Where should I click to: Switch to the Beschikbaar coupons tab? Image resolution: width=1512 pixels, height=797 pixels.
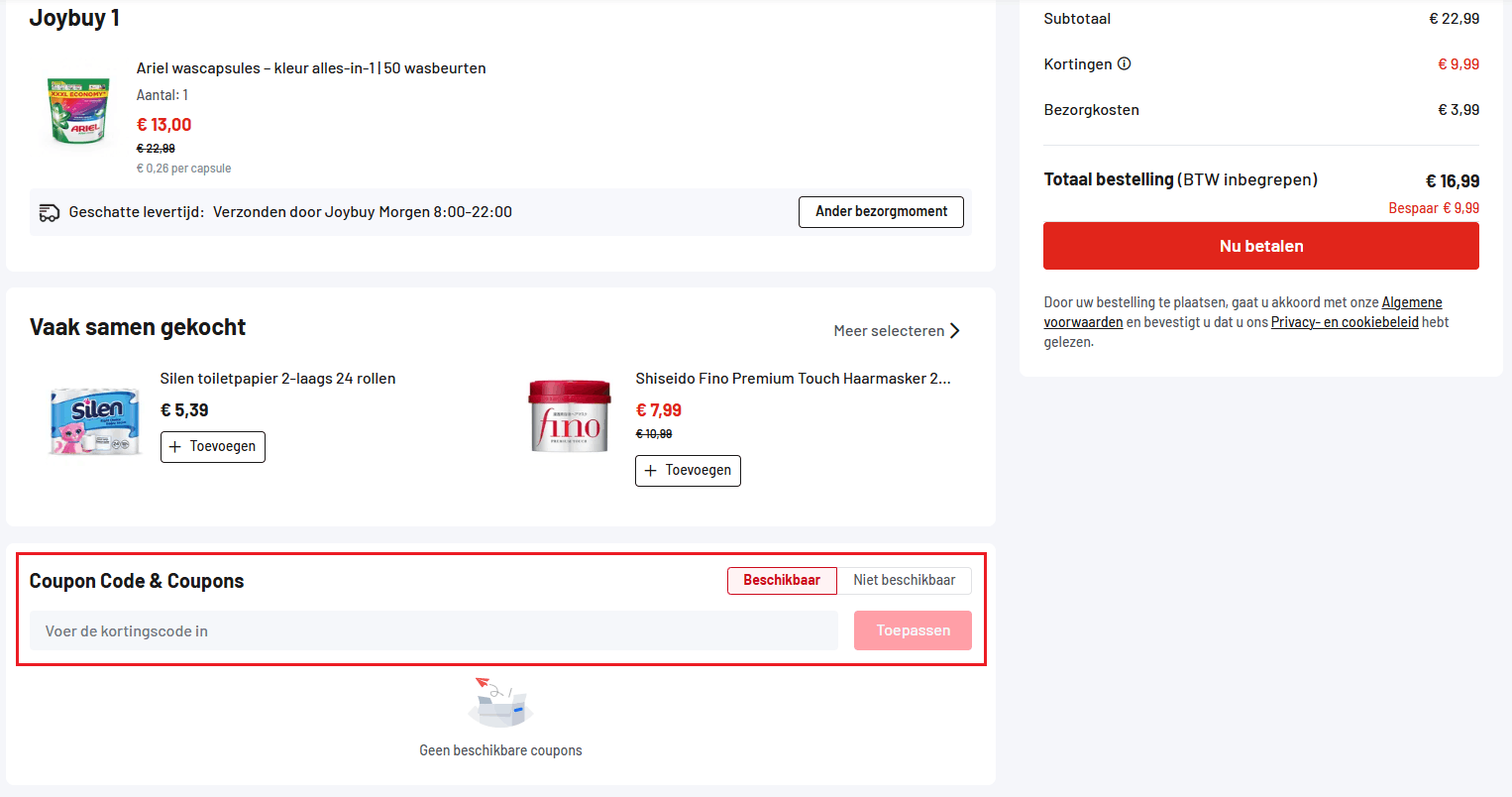[782, 581]
